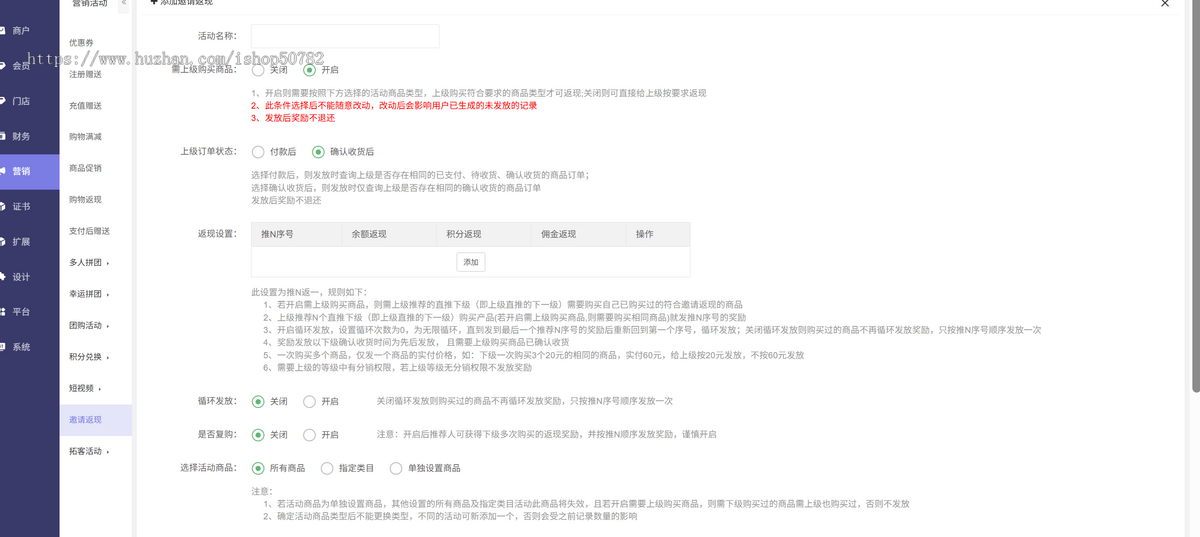Set 是否复购 to 开启

coord(321,435)
